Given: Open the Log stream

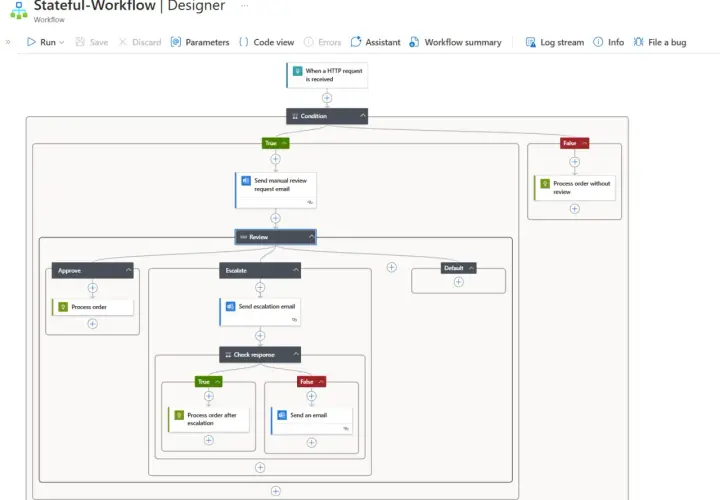Looking at the screenshot, I should point(555,42).
